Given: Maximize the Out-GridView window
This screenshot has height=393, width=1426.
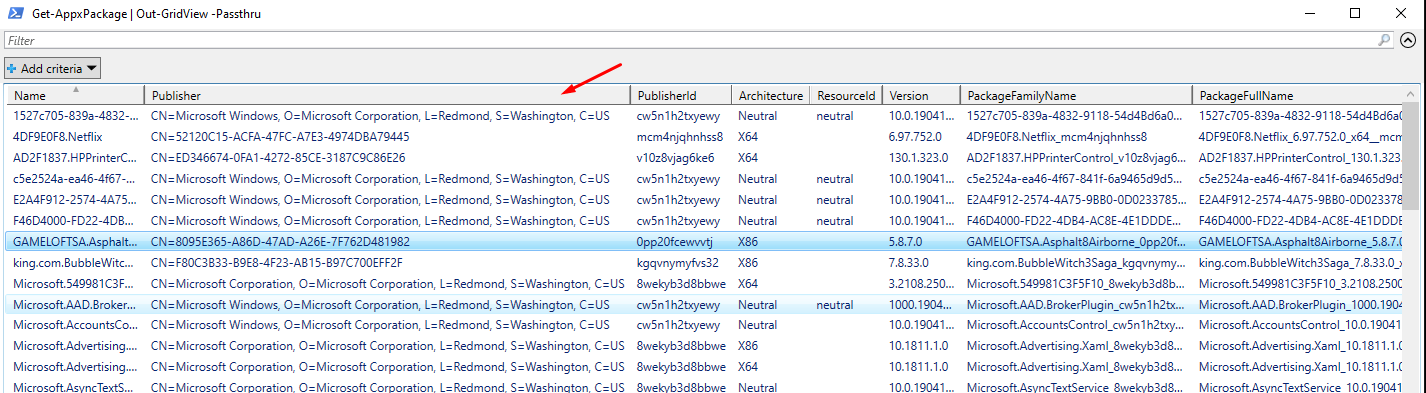Looking at the screenshot, I should coord(1355,14).
